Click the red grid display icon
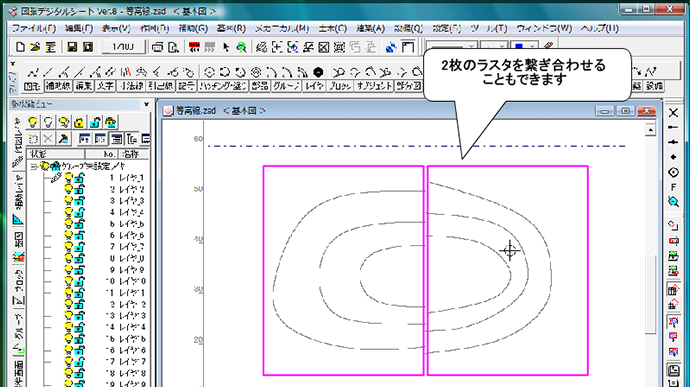The width and height of the screenshot is (690, 387). point(194,47)
